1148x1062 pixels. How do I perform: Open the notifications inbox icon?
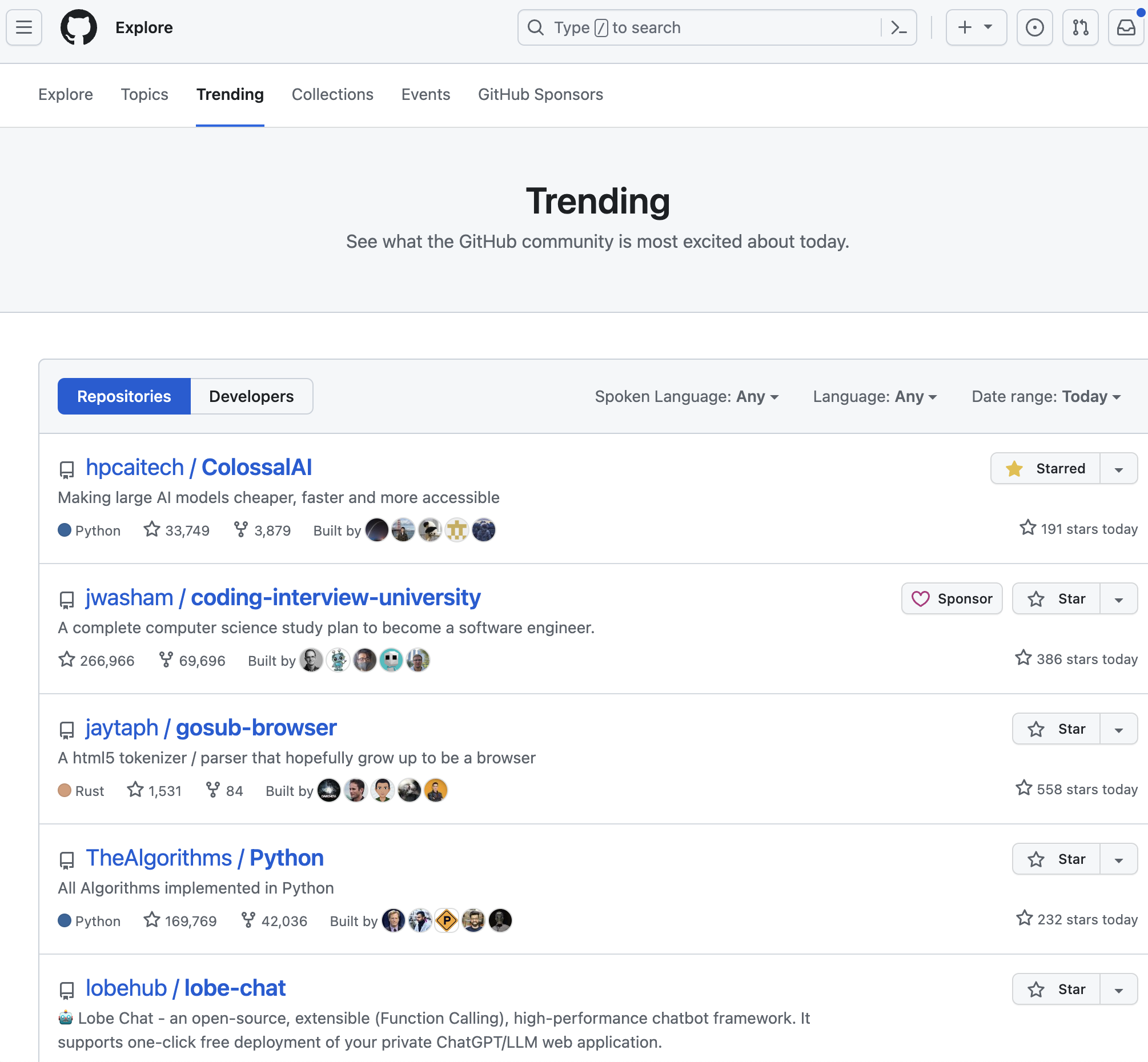click(1126, 27)
